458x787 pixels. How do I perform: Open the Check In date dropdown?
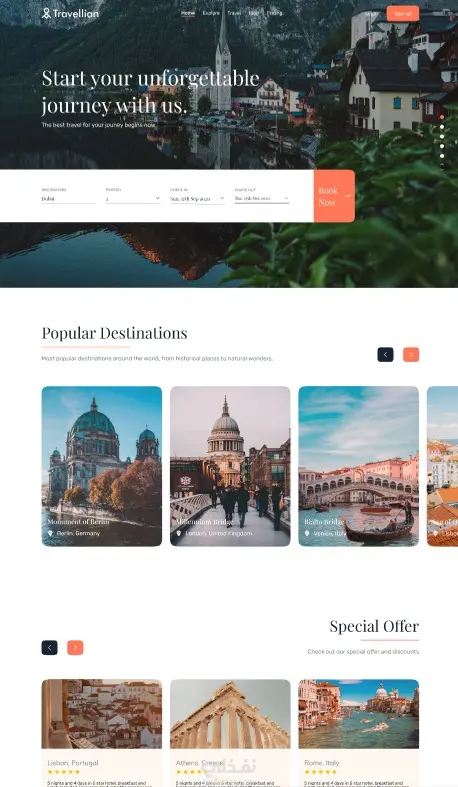click(197, 199)
